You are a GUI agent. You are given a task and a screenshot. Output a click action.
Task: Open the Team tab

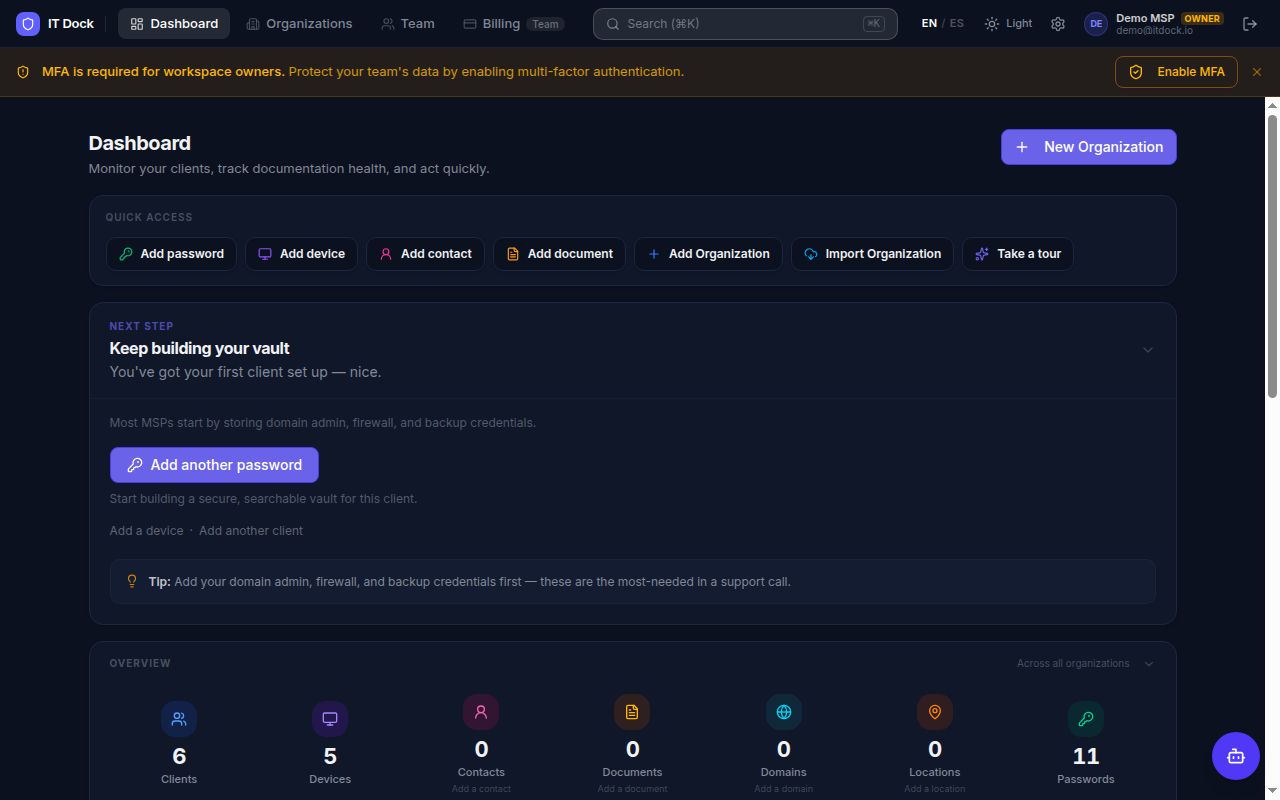[x=408, y=24]
